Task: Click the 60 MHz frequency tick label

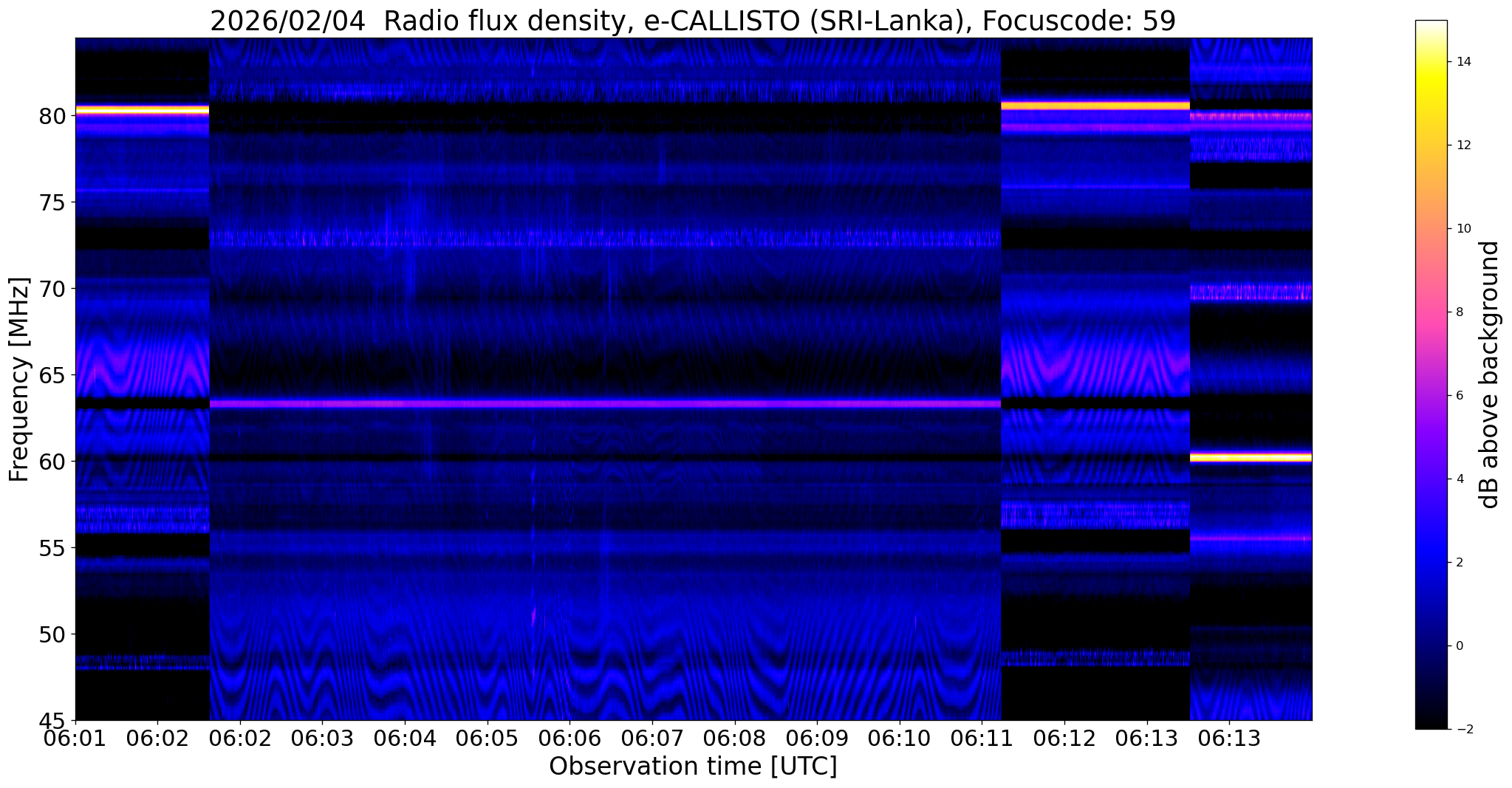Action: point(53,462)
